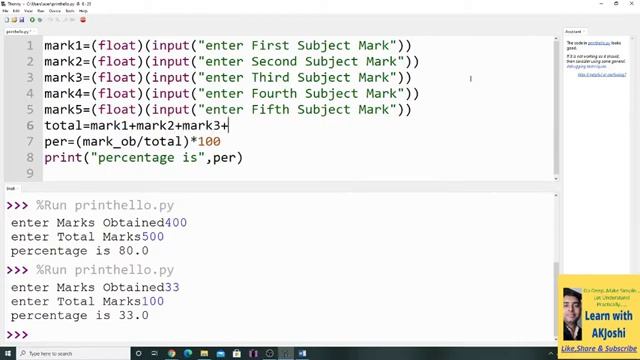This screenshot has width=640, height=360.
Task: Start debugging with the bug icon
Action: (x=40, y=20)
